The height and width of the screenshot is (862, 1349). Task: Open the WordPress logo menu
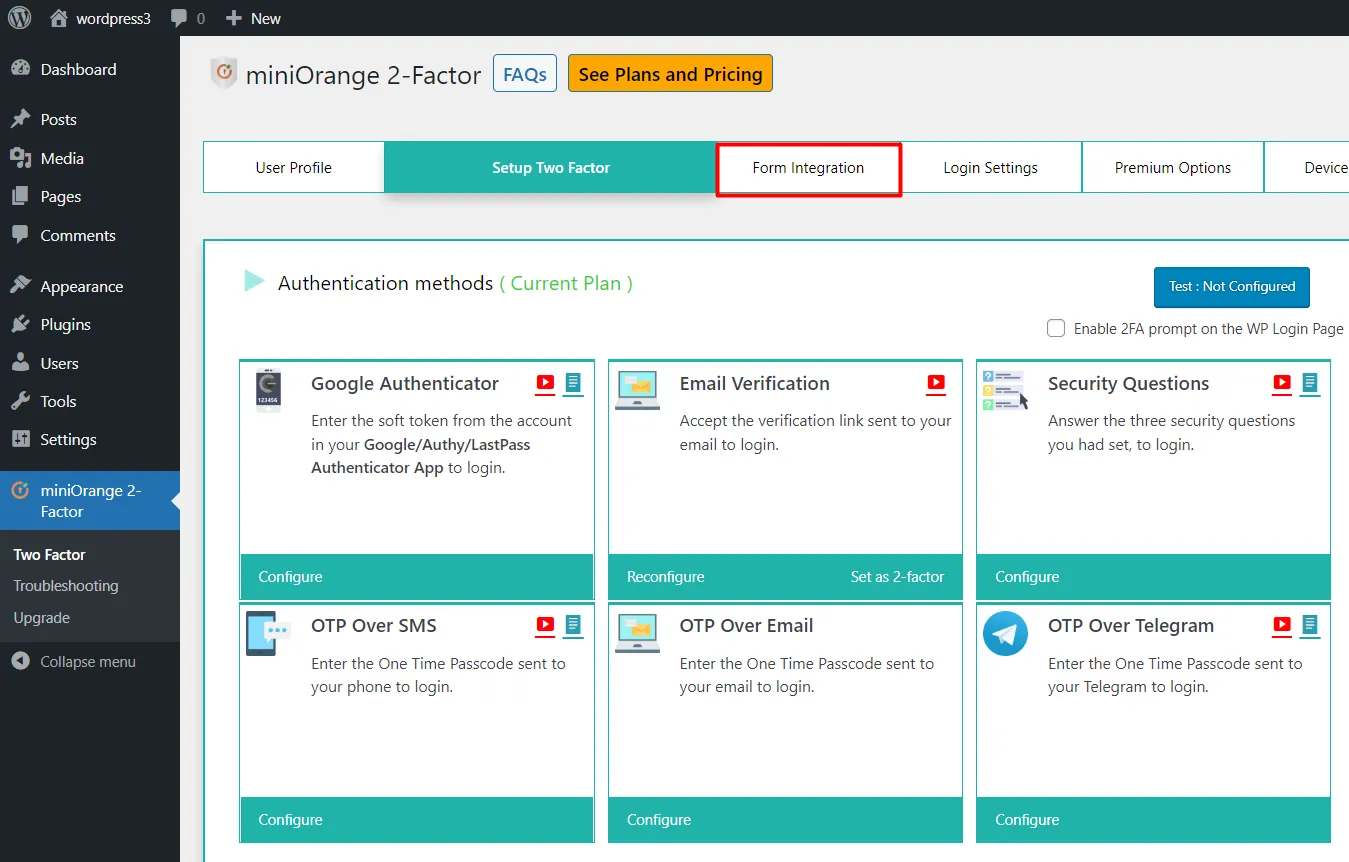pyautogui.click(x=20, y=18)
